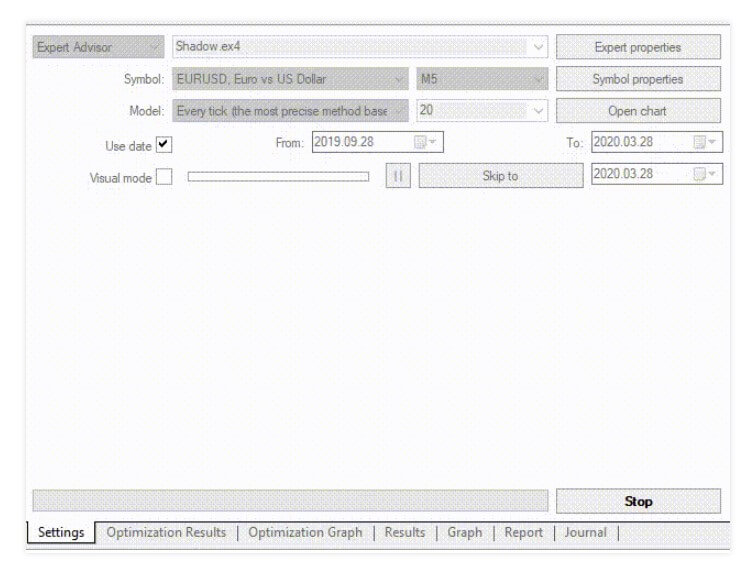Click the Stop button
This screenshot has width=756, height=578.
click(x=638, y=501)
